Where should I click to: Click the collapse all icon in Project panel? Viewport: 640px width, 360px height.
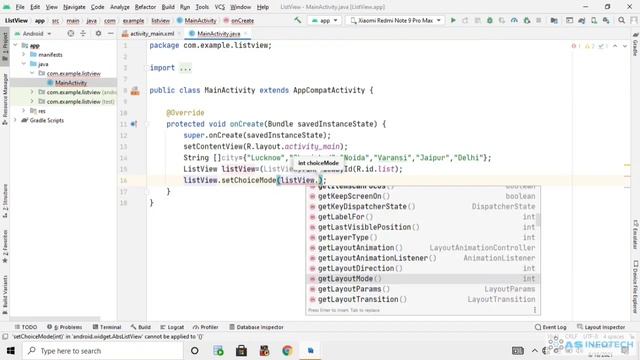[83, 33]
